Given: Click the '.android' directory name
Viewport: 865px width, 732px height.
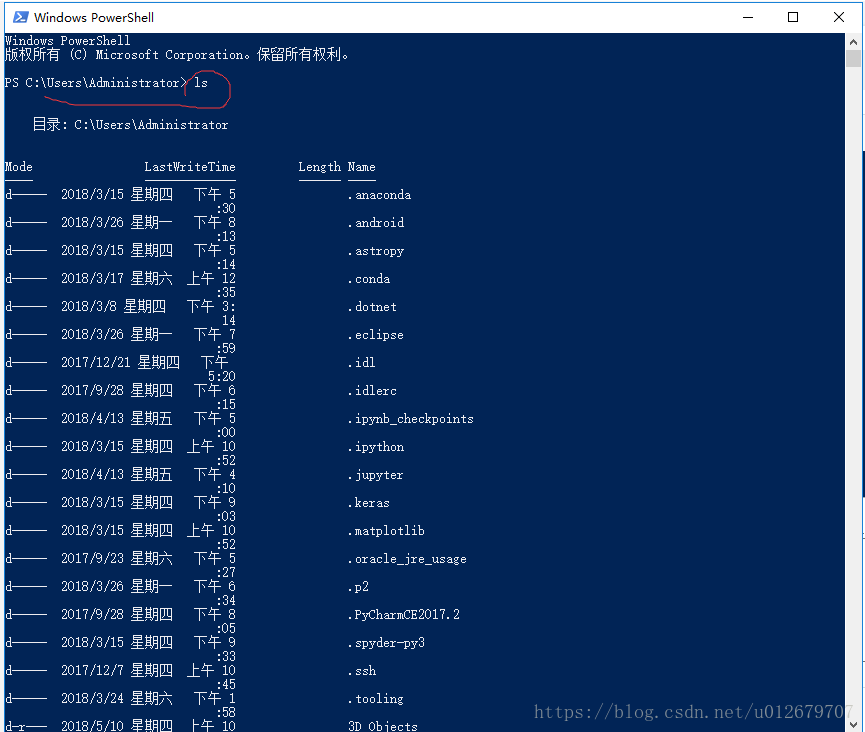Looking at the screenshot, I should coord(376,223).
